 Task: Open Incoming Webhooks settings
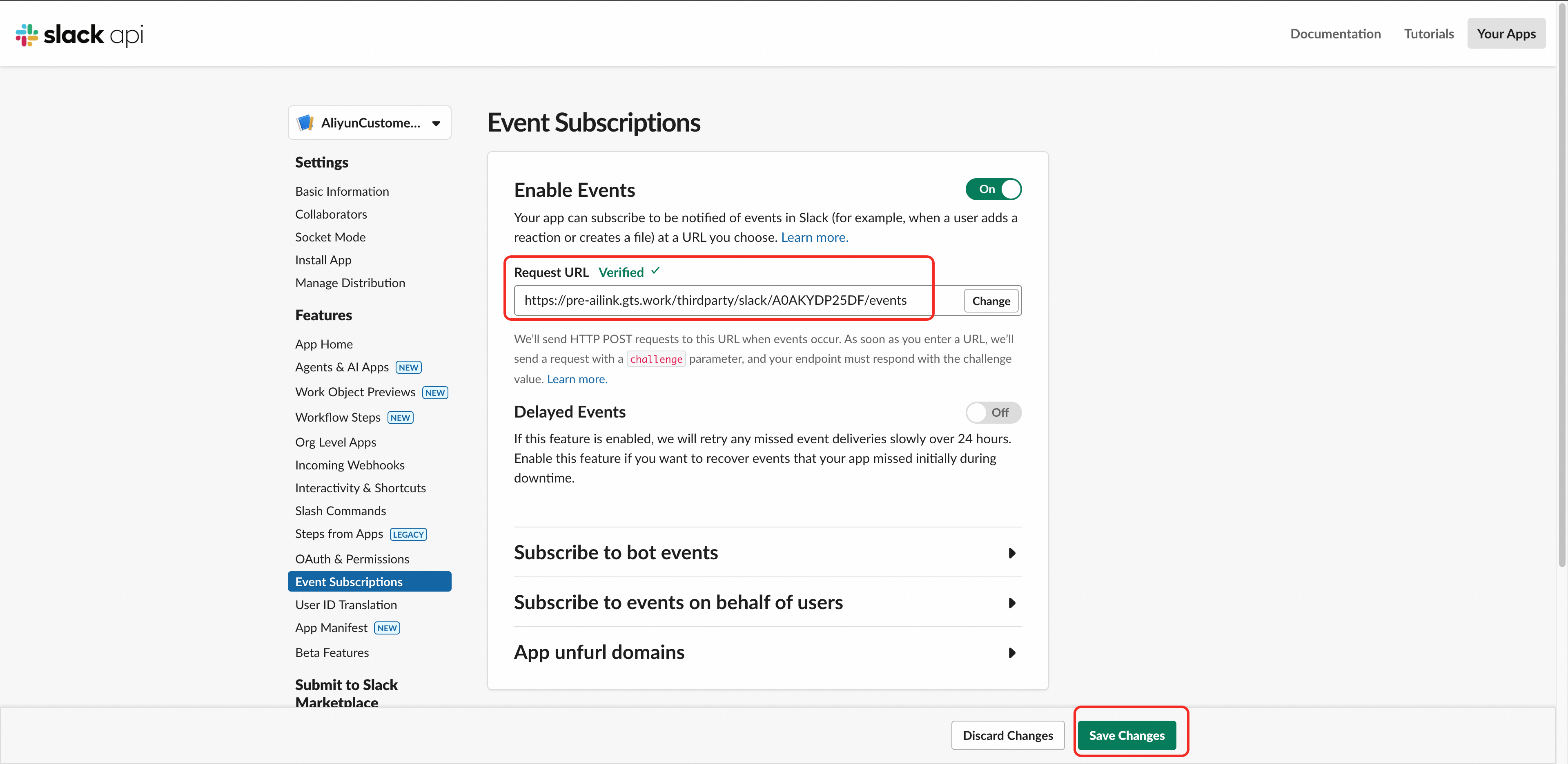click(350, 465)
